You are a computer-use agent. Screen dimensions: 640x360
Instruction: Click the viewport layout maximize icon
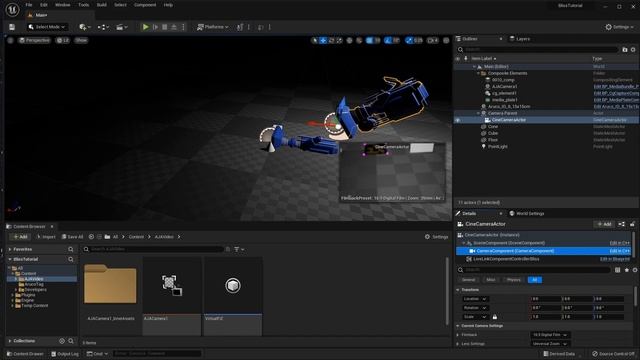pyautogui.click(x=446, y=40)
